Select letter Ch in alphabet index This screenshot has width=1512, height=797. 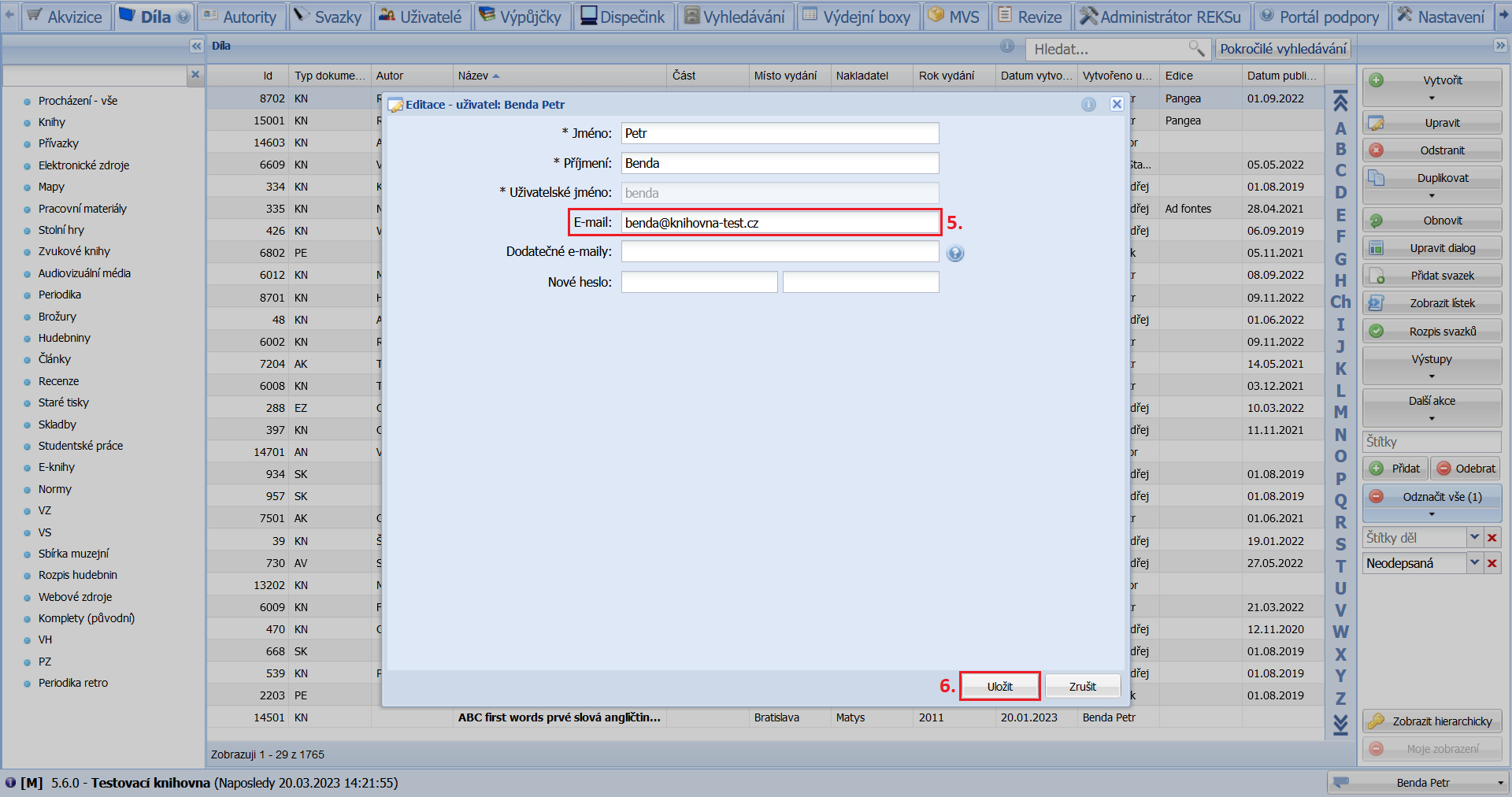1340,302
